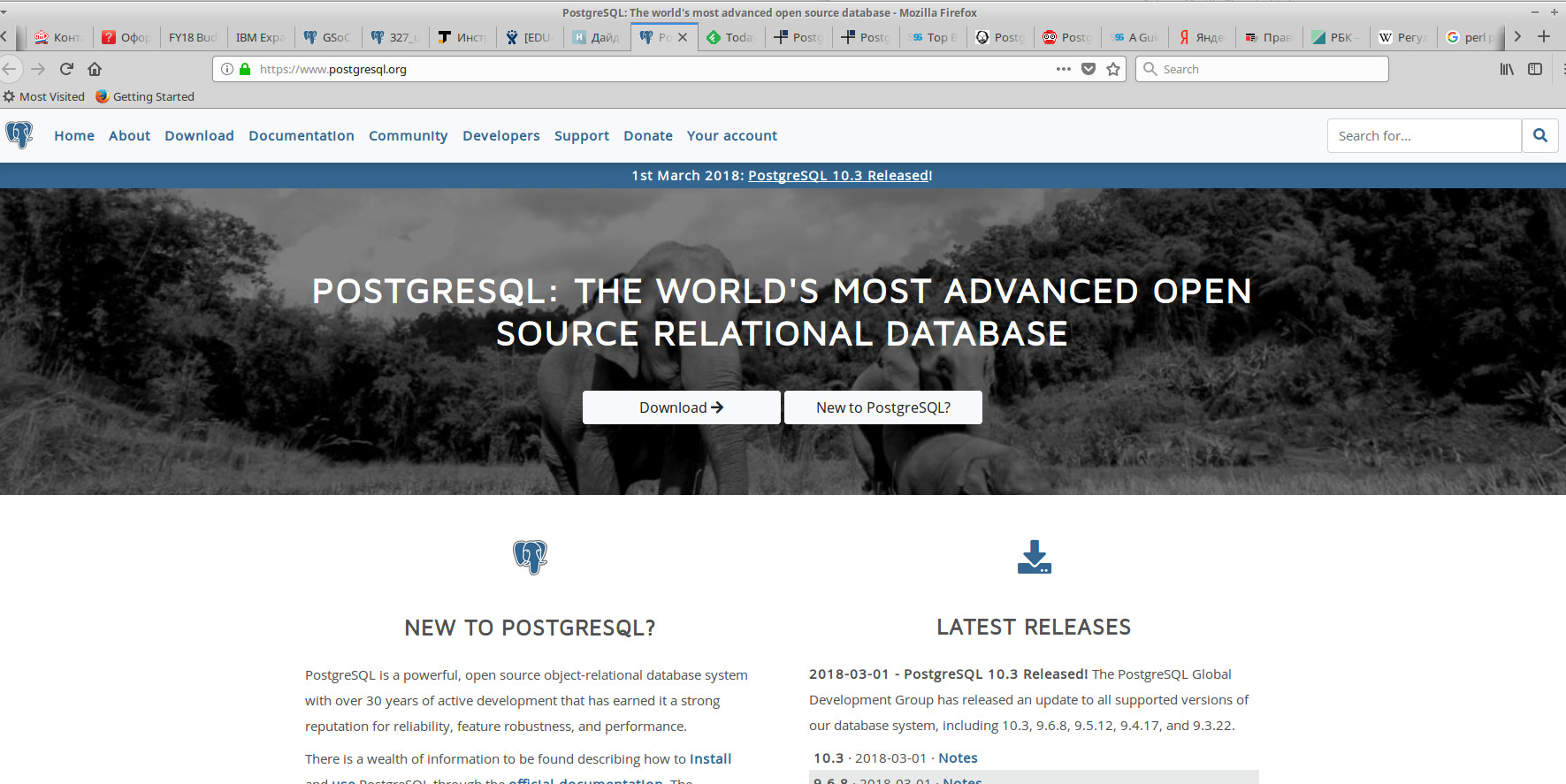Switch to the GSoC tab
Screen dimensions: 1566x784
(x=328, y=37)
